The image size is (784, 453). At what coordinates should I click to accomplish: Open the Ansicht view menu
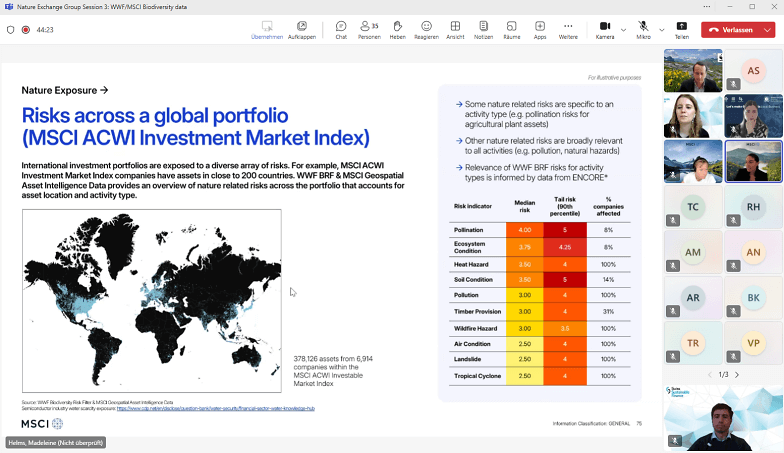click(455, 29)
